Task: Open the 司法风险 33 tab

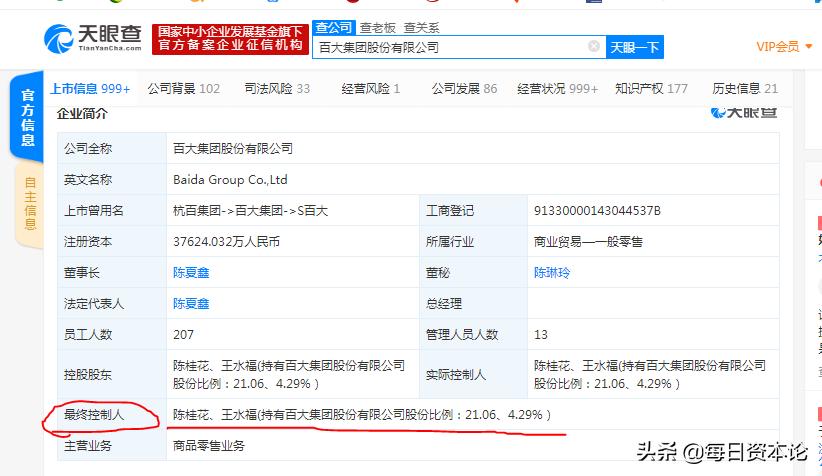Action: click(277, 89)
